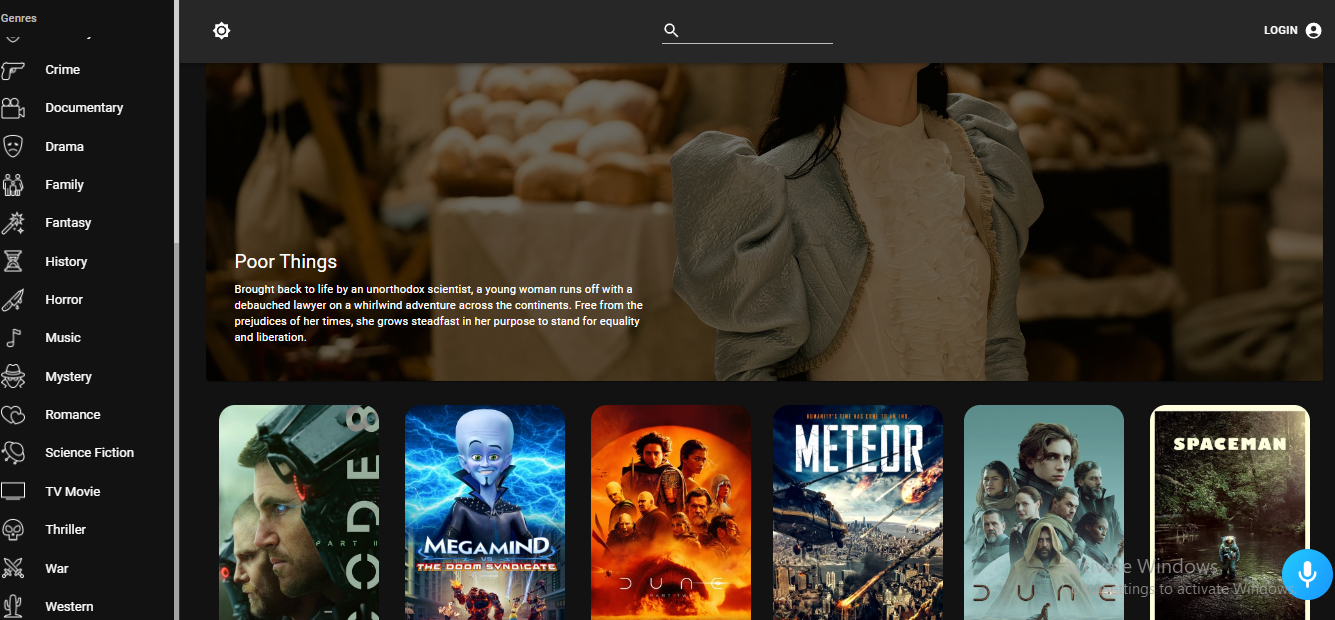Click the search magnifier icon
1335x620 pixels.
(671, 31)
